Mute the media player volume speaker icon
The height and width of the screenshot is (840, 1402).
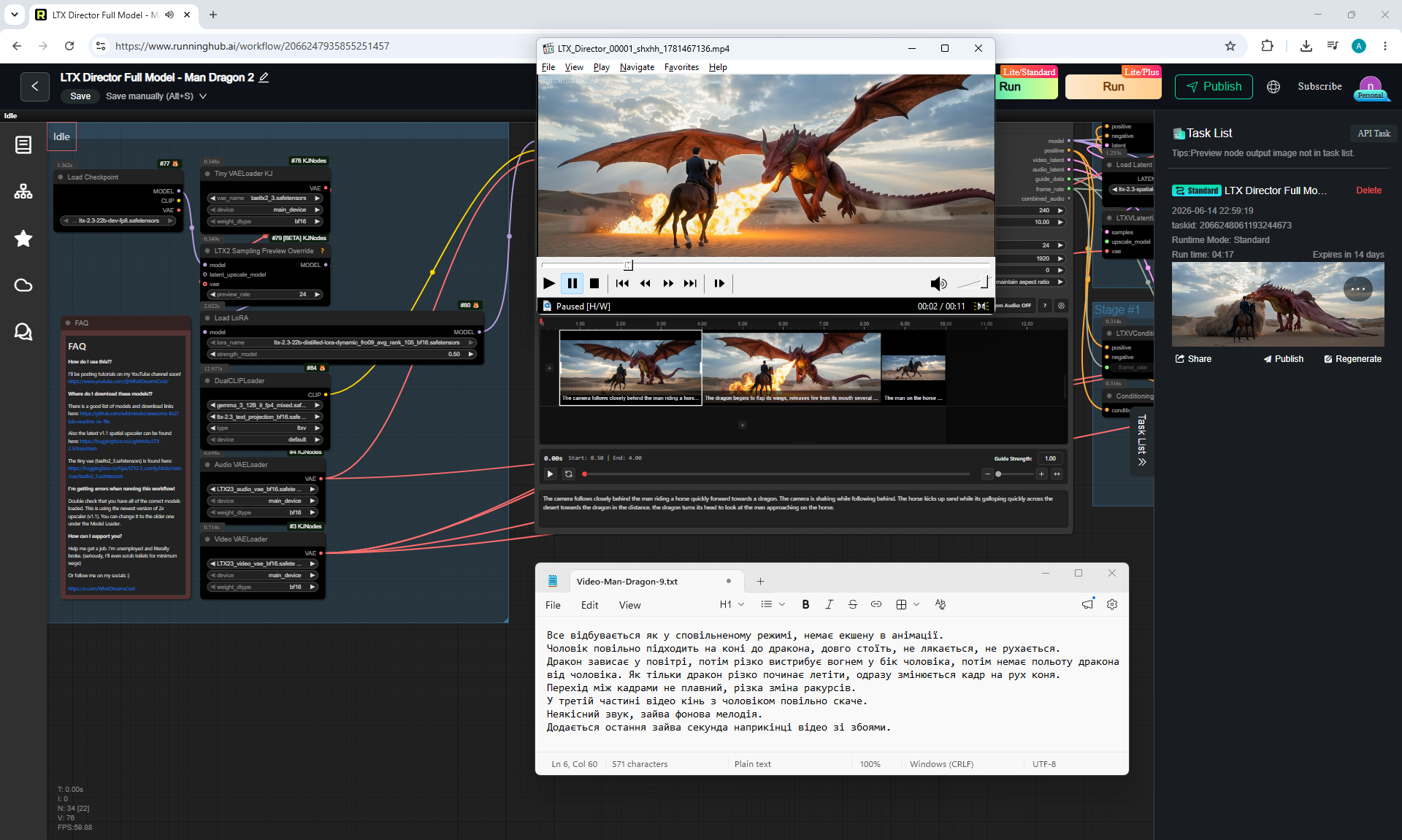pyautogui.click(x=938, y=283)
